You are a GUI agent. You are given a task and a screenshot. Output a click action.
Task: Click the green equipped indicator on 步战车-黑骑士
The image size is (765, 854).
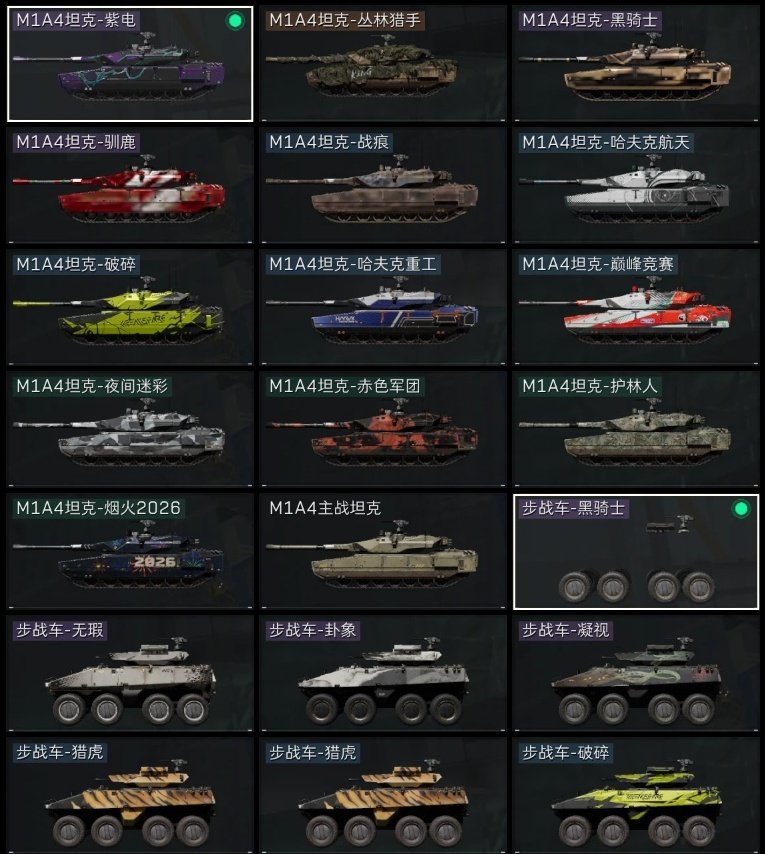[740, 509]
